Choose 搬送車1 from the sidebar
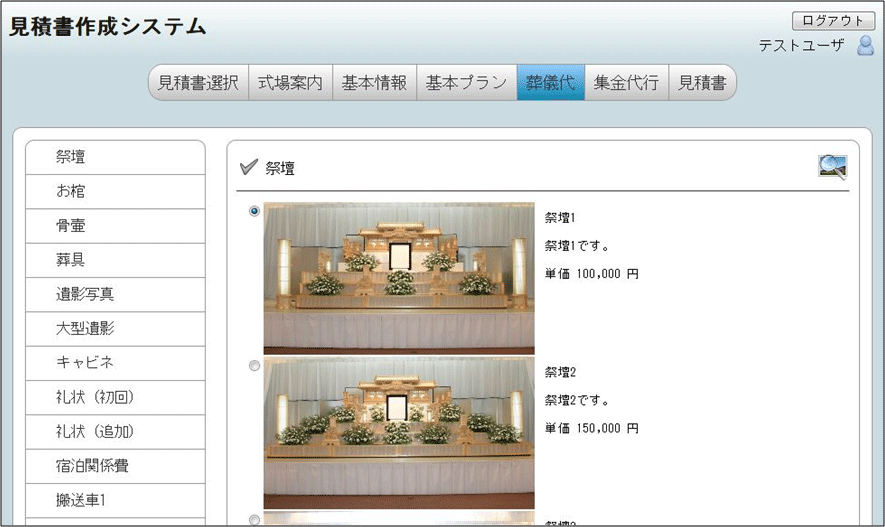This screenshot has height=527, width=885. (115, 500)
